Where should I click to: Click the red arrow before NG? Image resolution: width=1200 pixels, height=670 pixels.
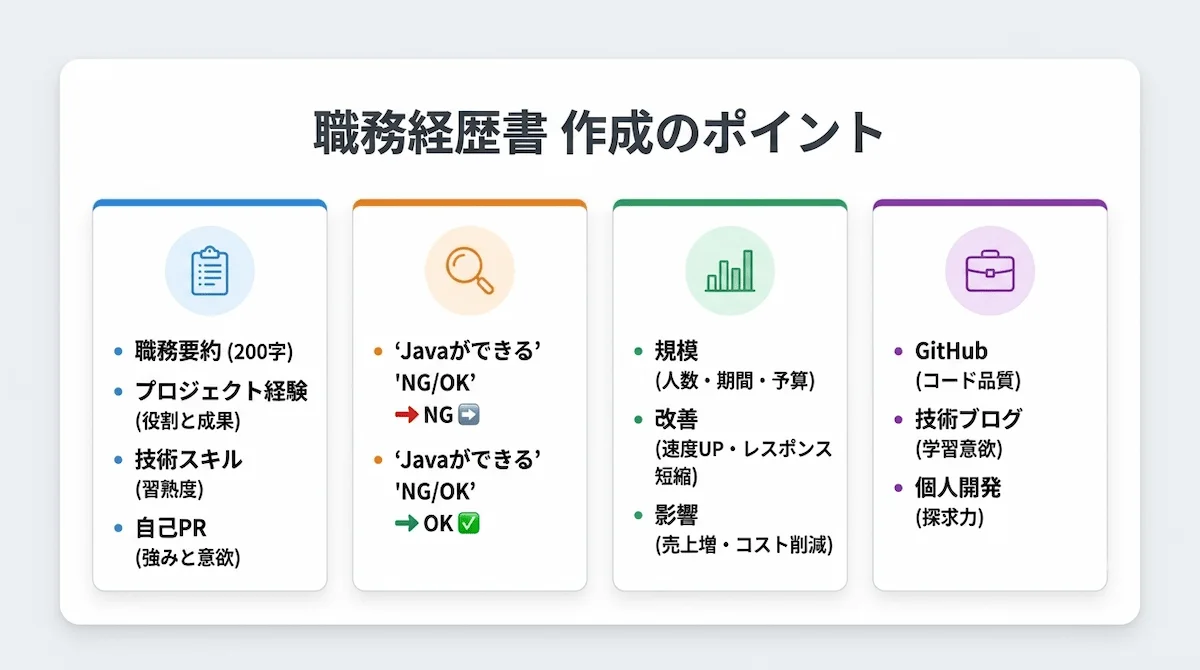tap(407, 414)
